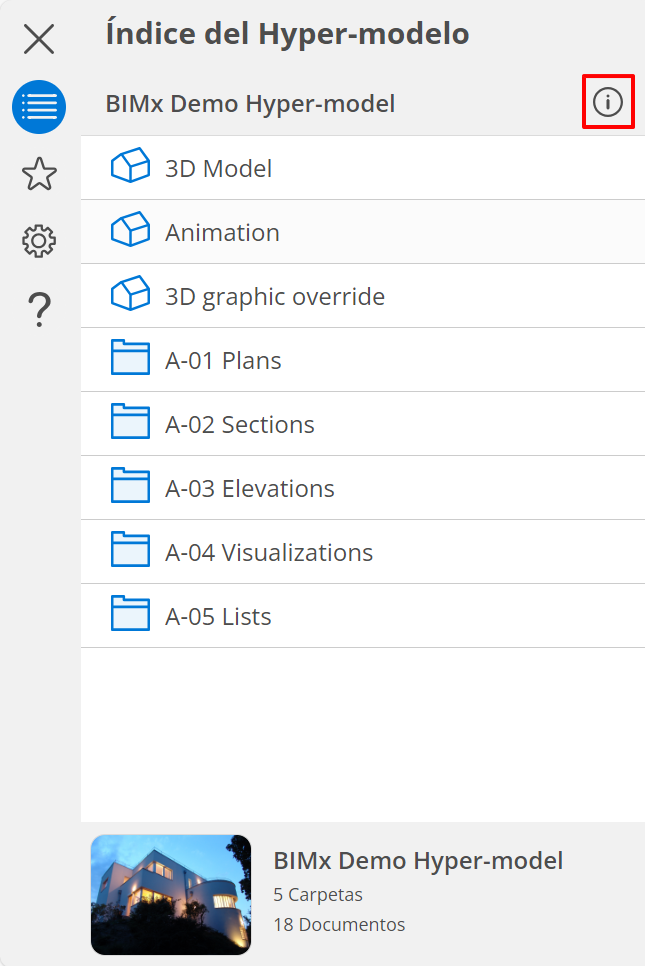Open the Animation entry
The width and height of the screenshot is (645, 966).
point(222,232)
